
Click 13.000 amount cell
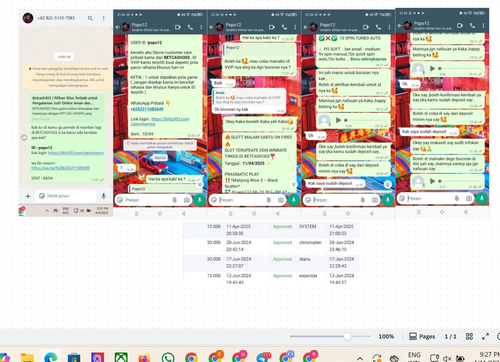(214, 276)
